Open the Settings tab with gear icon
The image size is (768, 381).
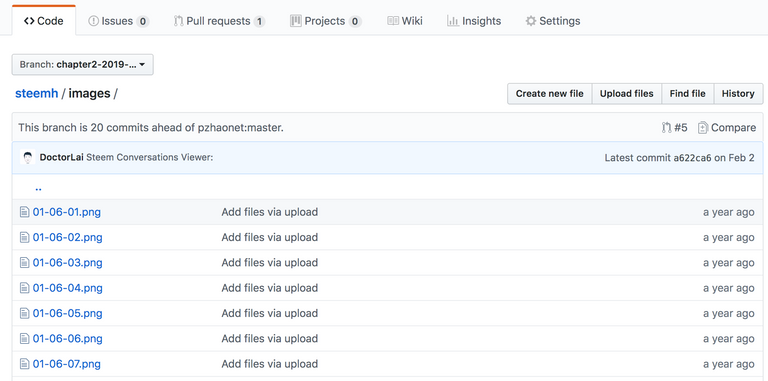point(552,21)
